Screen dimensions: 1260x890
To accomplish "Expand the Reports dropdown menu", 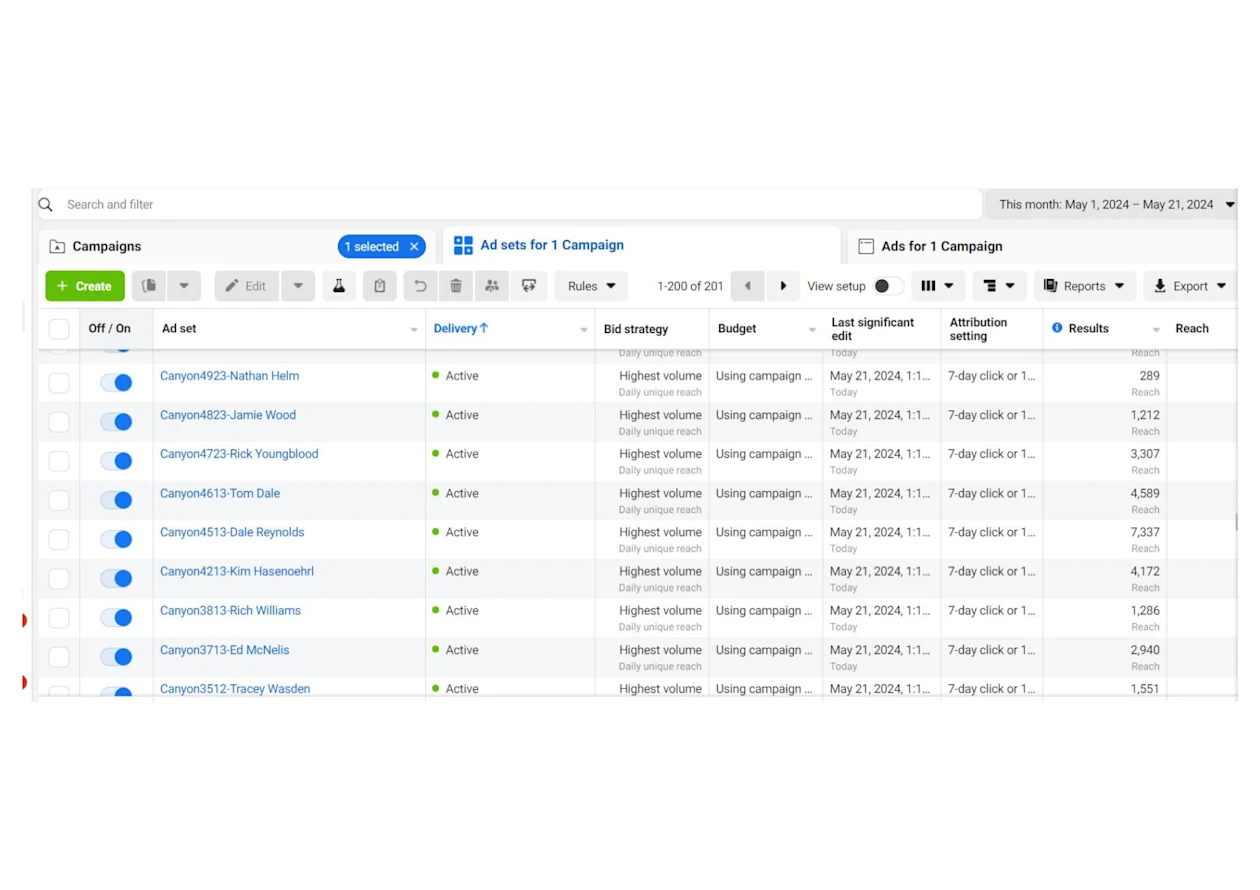I will click(x=1084, y=286).
